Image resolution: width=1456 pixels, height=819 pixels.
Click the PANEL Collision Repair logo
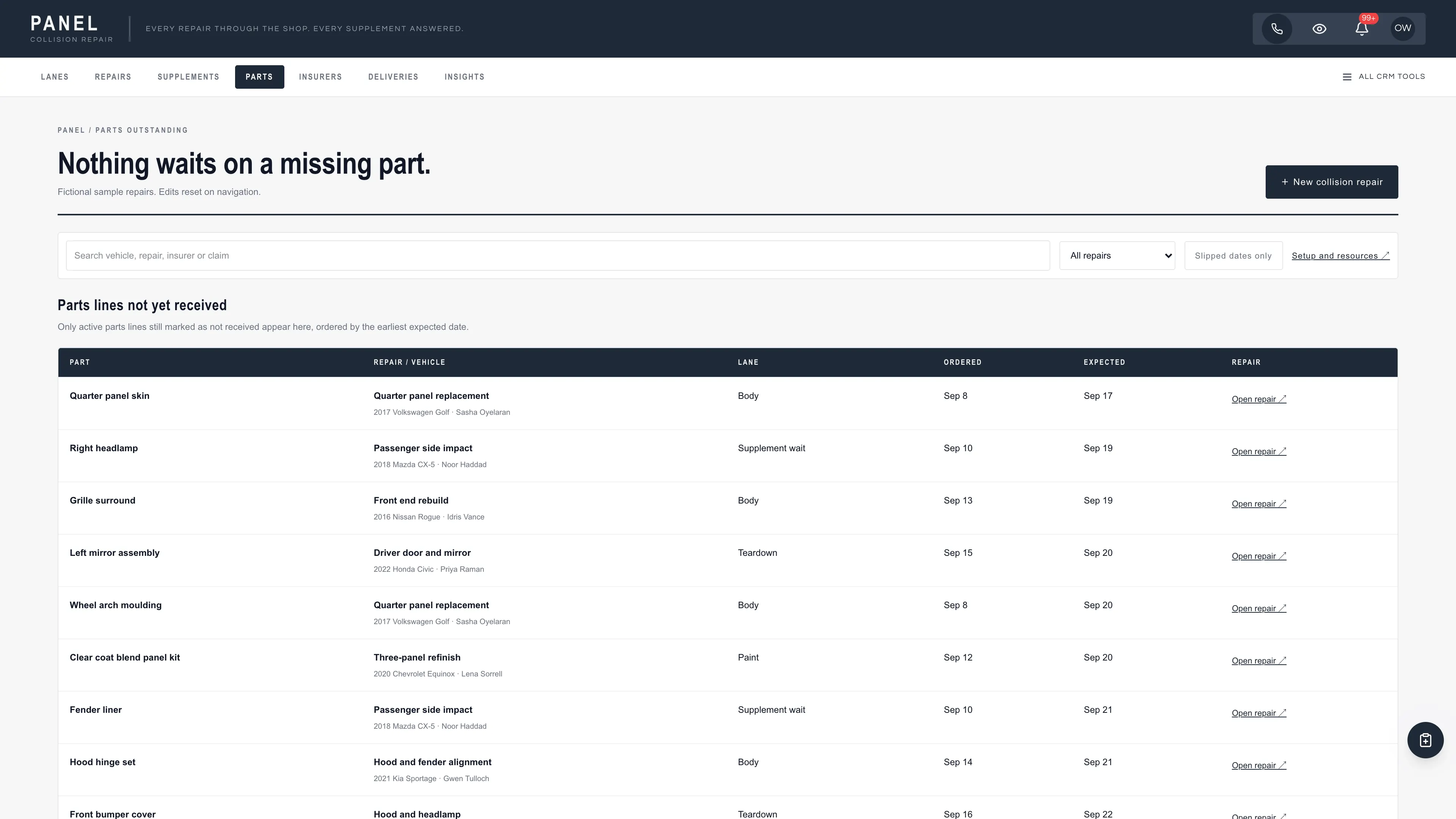click(72, 29)
